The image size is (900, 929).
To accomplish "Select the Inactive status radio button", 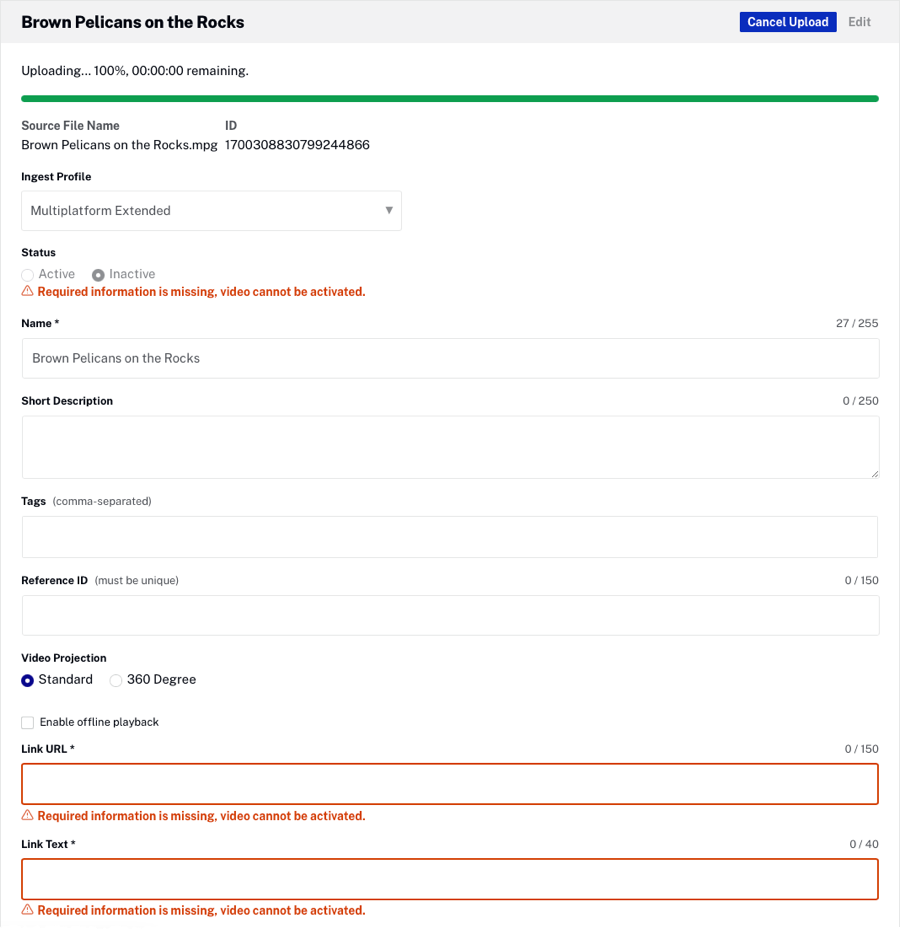I will [98, 275].
